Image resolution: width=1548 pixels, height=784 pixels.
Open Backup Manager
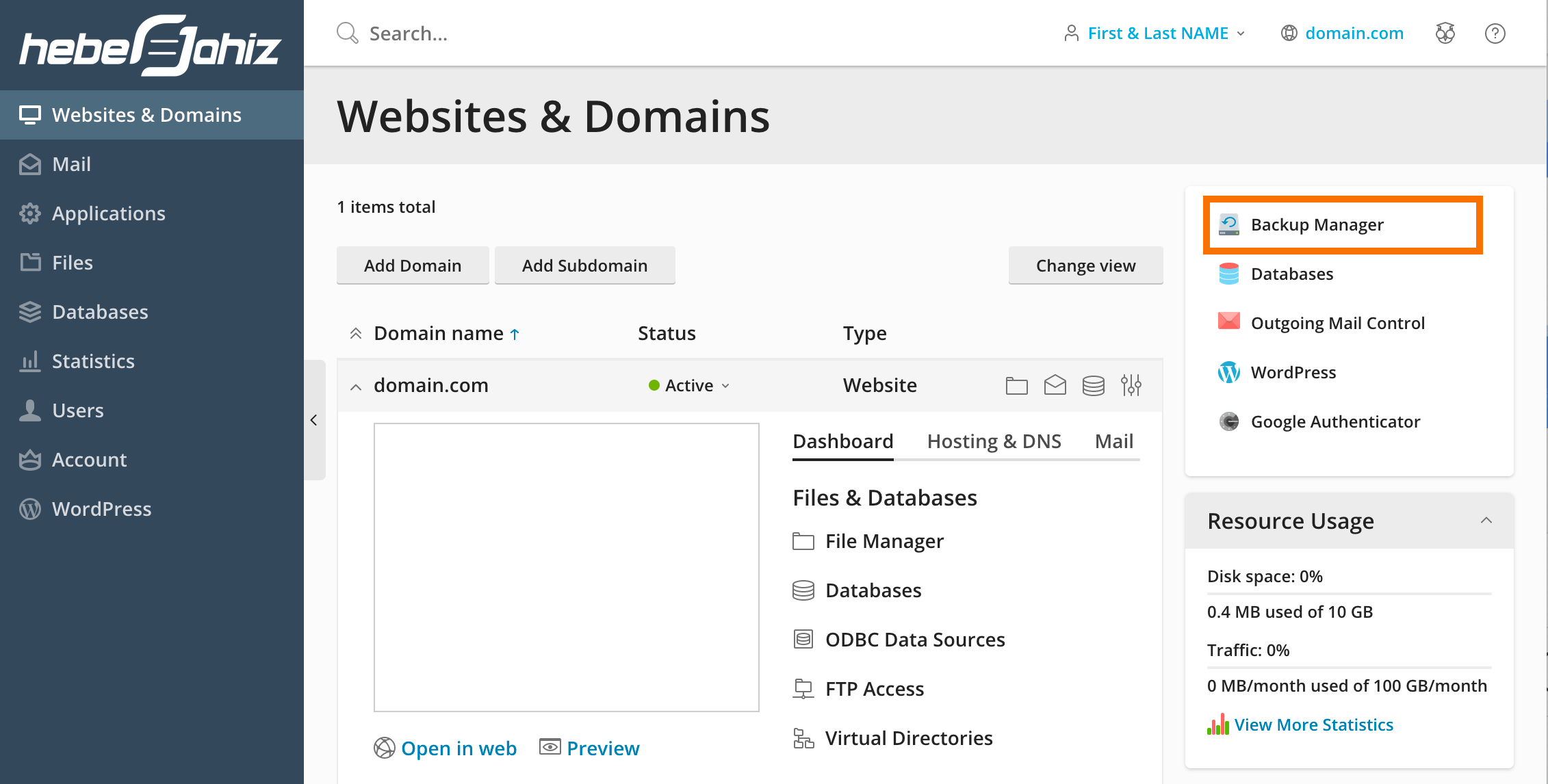[x=1317, y=225]
